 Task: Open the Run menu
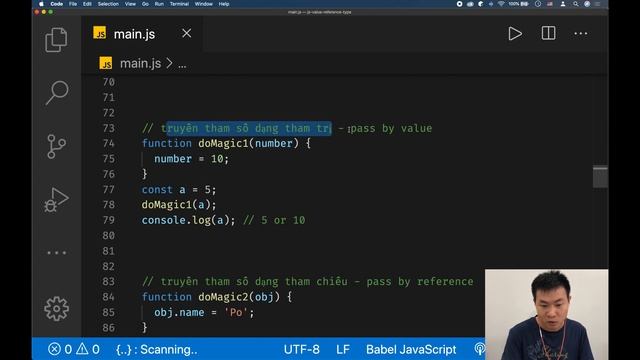pyautogui.click(x=159, y=4)
